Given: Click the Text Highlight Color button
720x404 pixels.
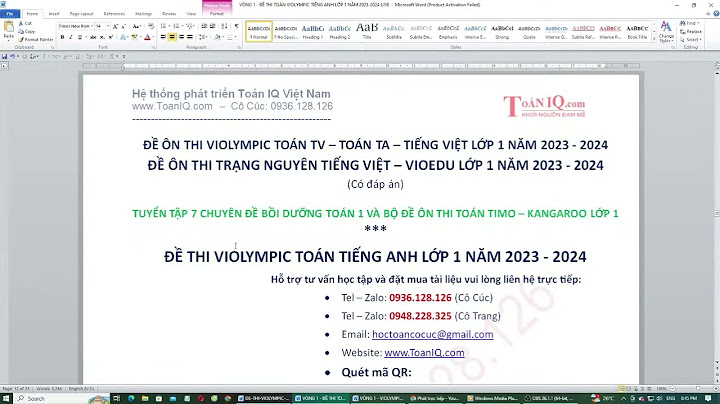Looking at the screenshot, I should (135, 37).
